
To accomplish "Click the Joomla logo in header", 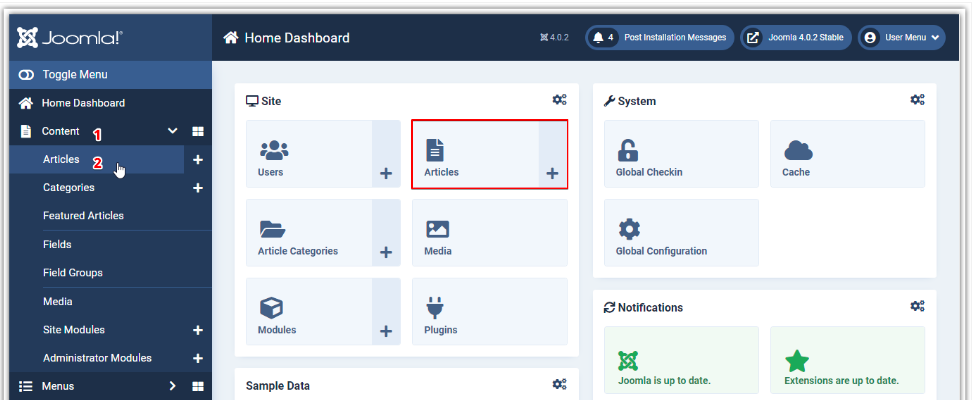I will coord(69,38).
